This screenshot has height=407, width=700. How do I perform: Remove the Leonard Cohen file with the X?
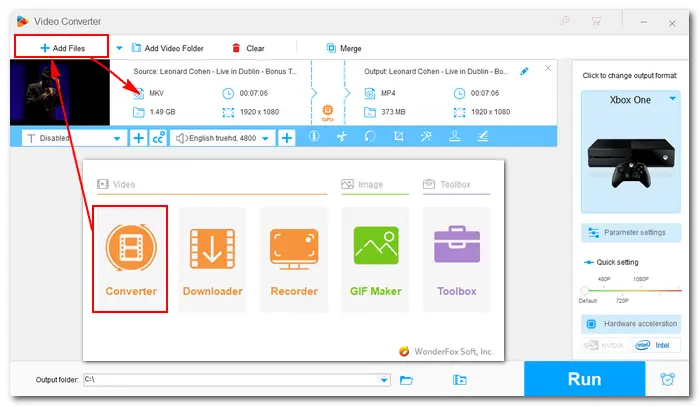point(548,68)
